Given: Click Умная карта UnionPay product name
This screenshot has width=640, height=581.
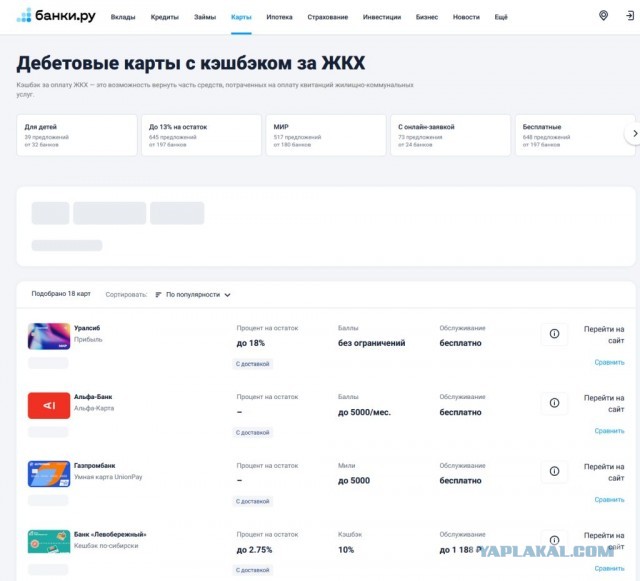Looking at the screenshot, I should pyautogui.click(x=108, y=477).
